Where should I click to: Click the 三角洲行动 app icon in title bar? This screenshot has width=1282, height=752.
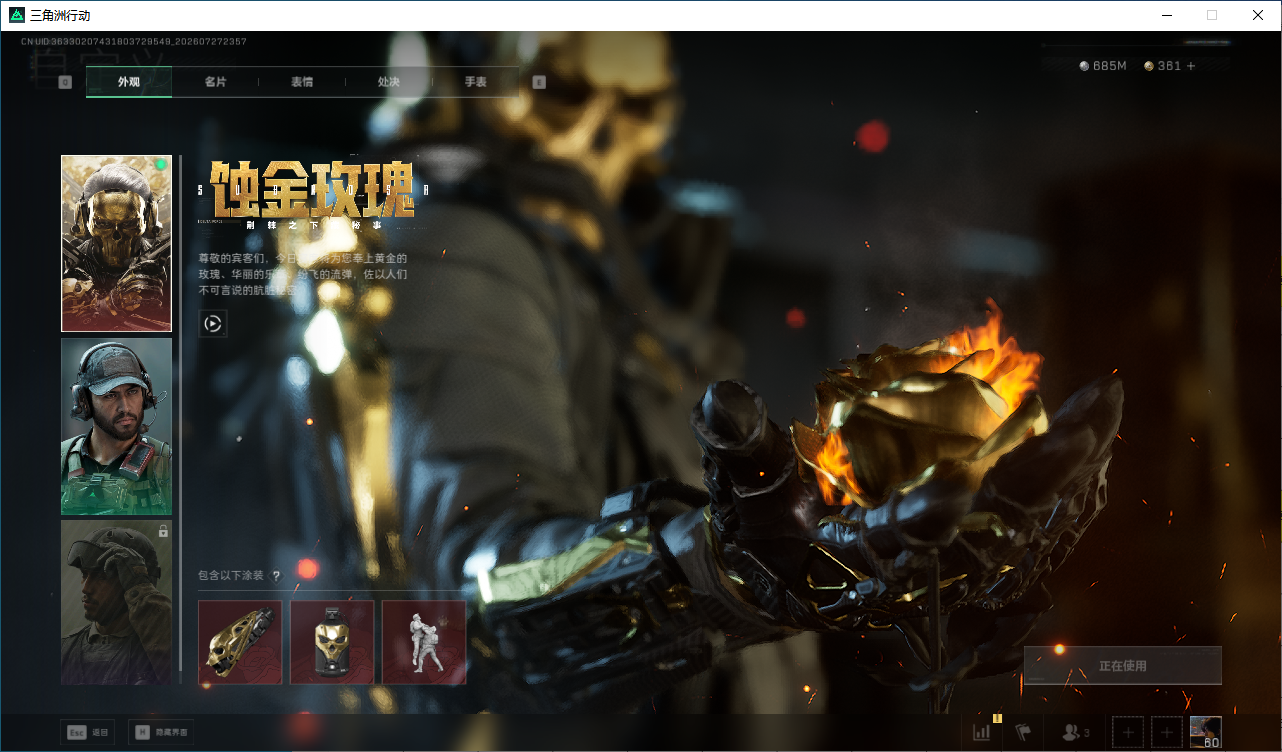coord(16,15)
